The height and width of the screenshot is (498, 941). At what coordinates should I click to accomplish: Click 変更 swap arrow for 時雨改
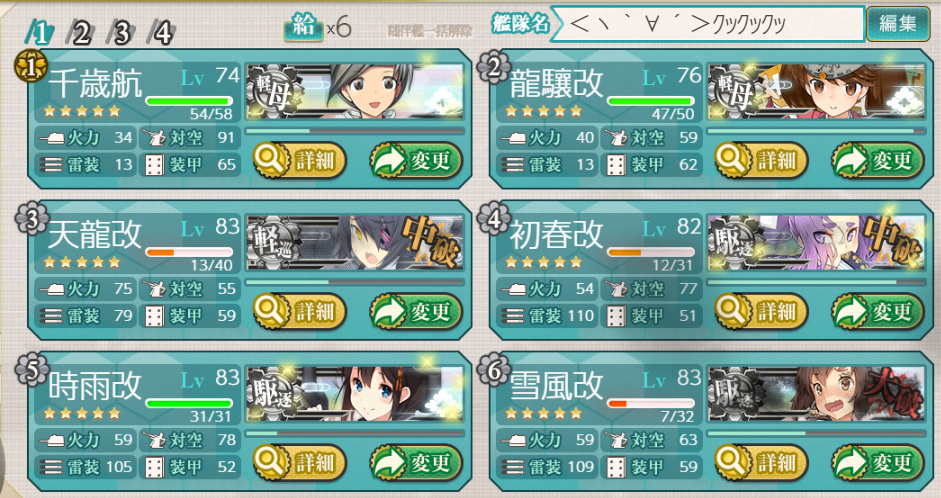(416, 463)
